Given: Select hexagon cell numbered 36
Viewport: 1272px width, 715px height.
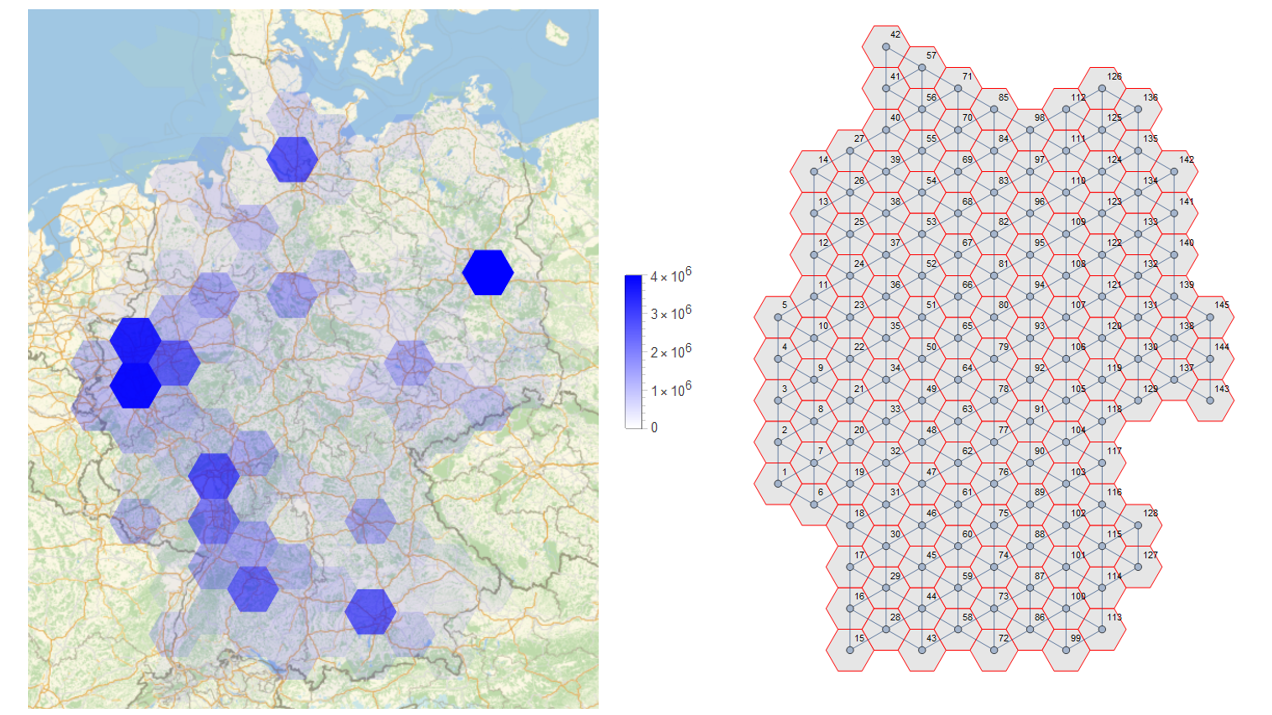Looking at the screenshot, I should tap(886, 297).
